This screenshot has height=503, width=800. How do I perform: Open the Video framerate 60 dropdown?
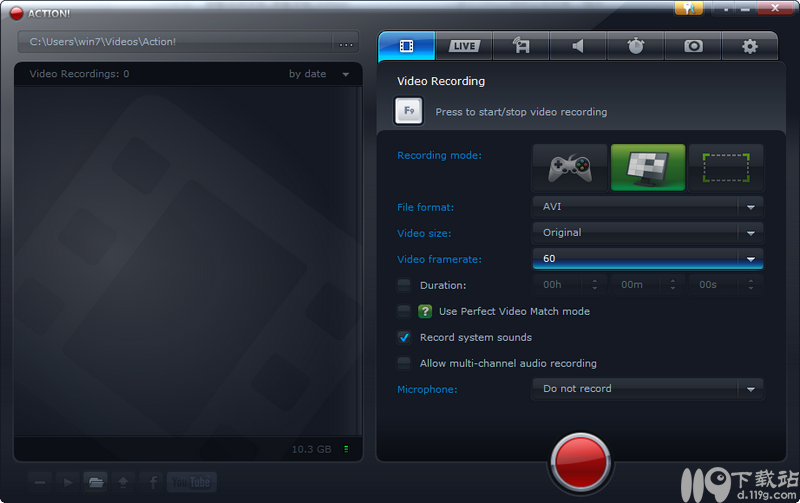click(647, 259)
